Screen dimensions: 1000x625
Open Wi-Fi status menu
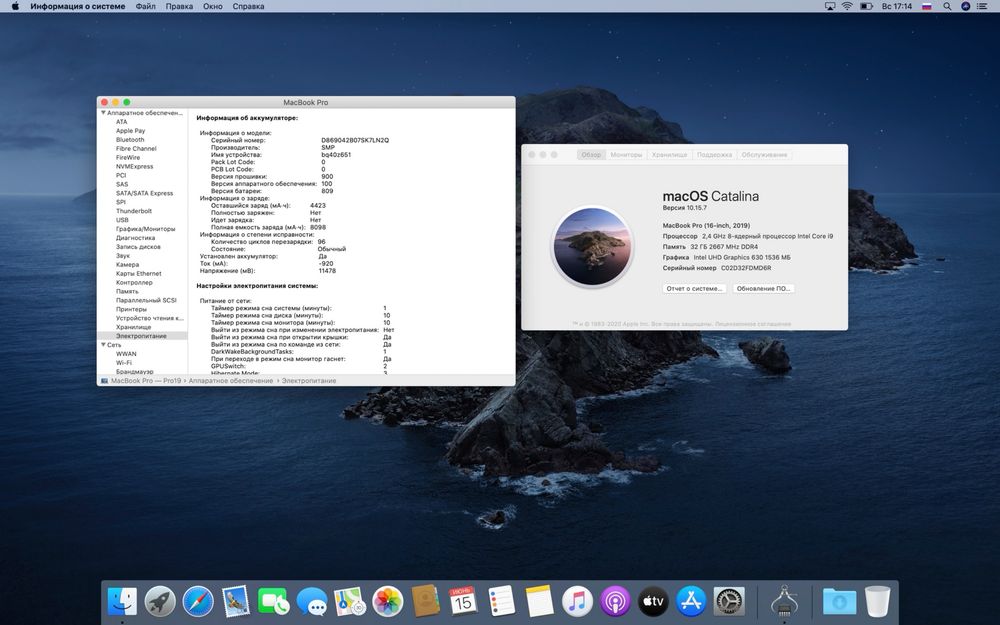click(847, 6)
